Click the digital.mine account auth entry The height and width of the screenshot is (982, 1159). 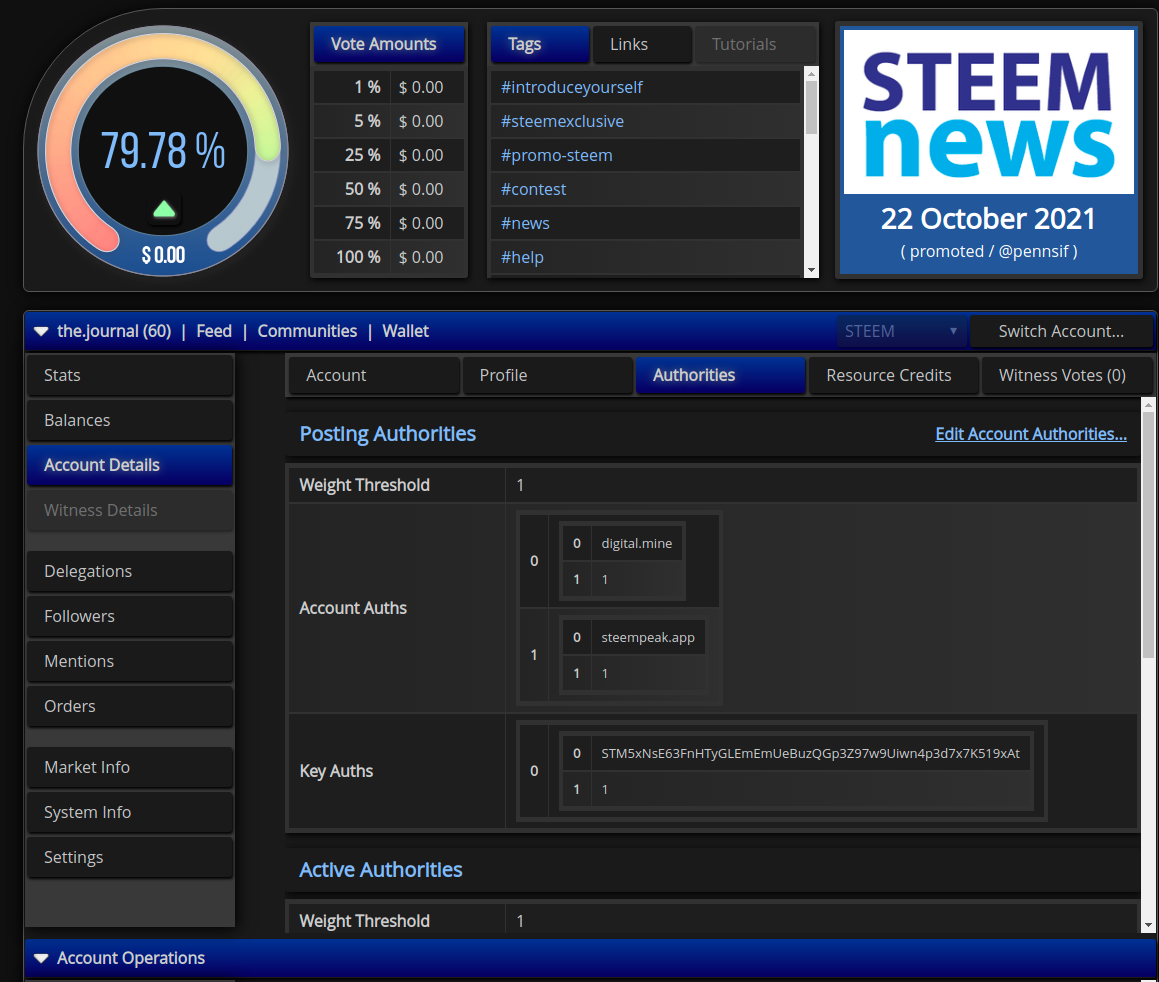636,543
